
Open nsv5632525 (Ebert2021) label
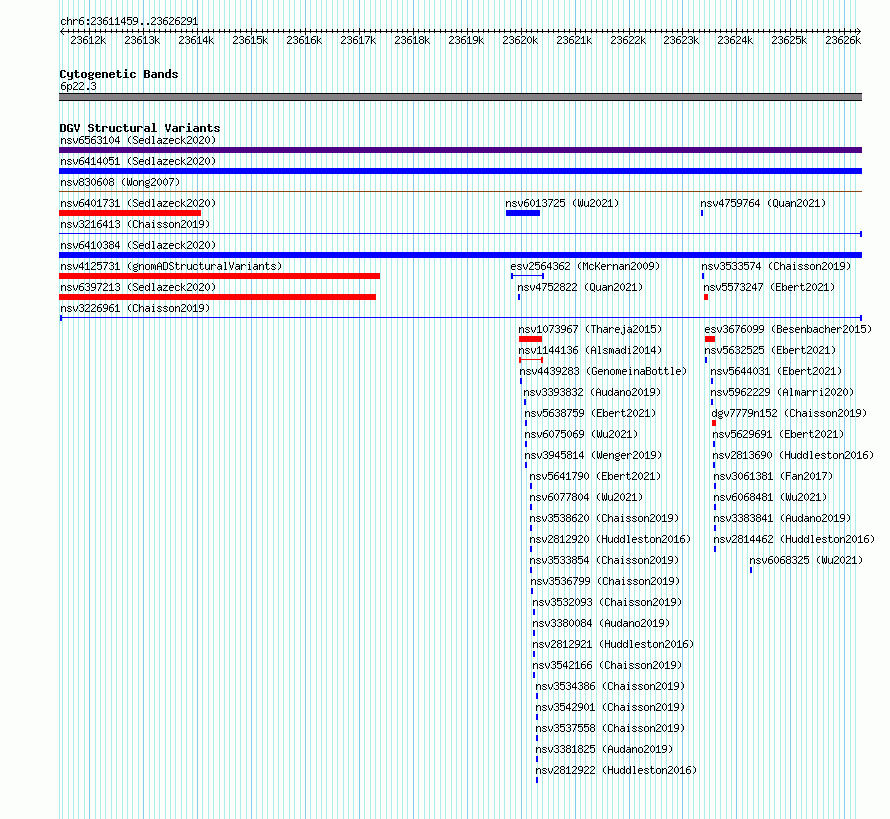(x=770, y=350)
